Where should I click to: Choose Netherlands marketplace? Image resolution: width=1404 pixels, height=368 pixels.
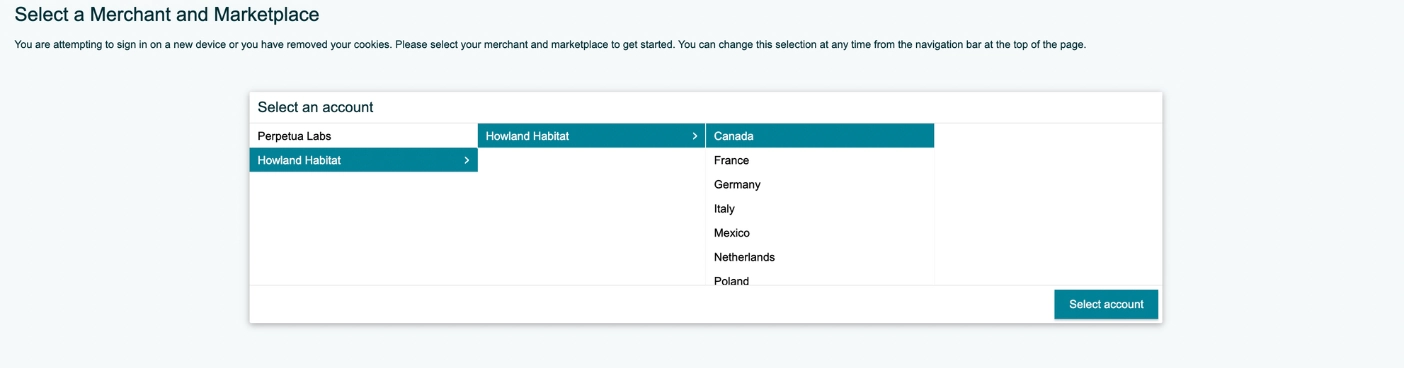pos(820,257)
